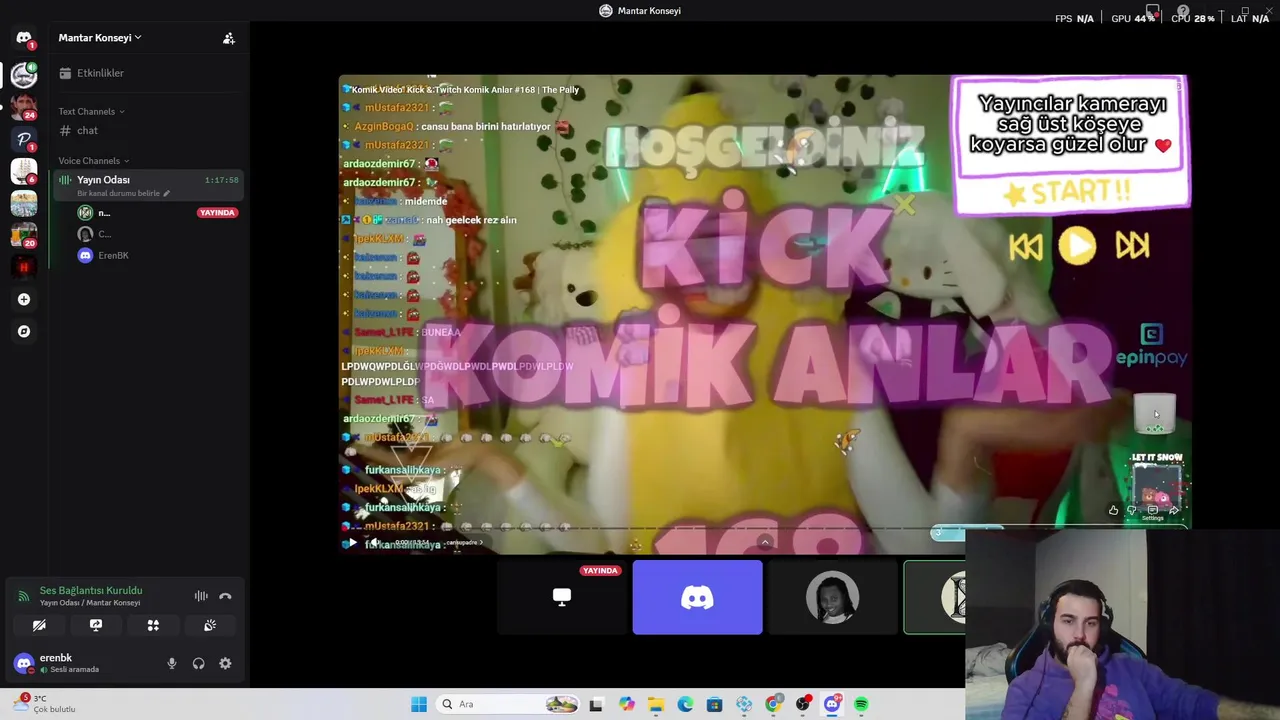1280x720 pixels.
Task: Click invite people icon beside server name
Action: (229, 38)
